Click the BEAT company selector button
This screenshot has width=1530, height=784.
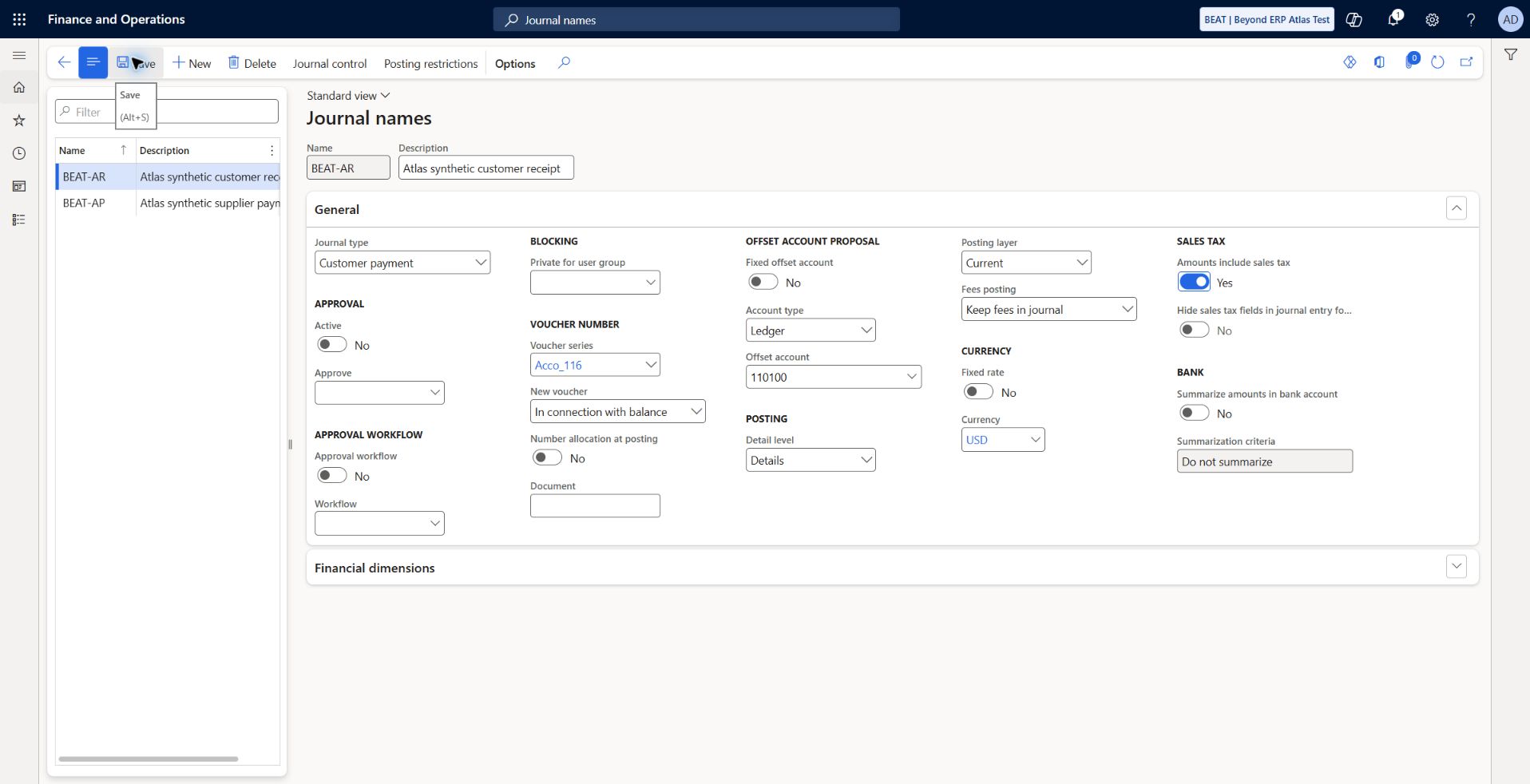point(1267,19)
